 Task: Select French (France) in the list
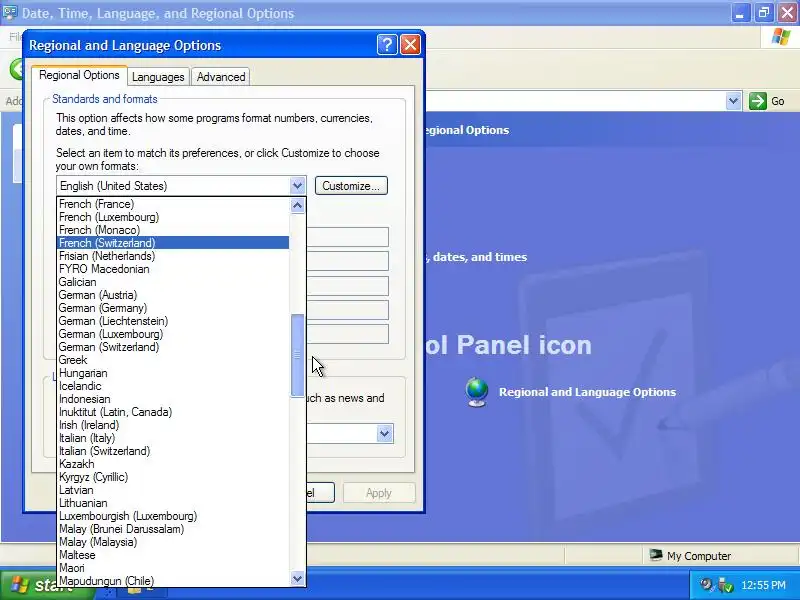[173, 204]
